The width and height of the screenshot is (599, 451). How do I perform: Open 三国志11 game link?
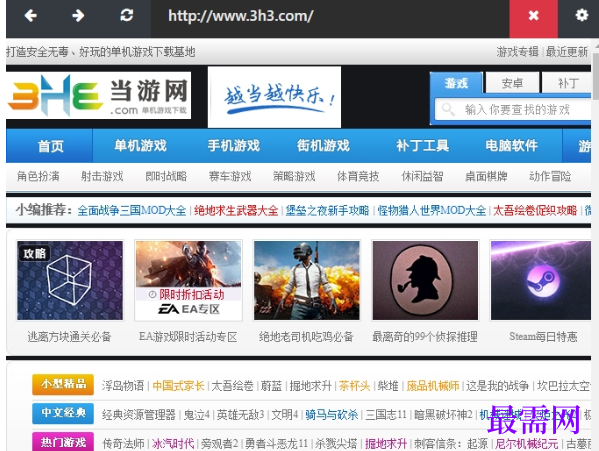click(x=386, y=415)
